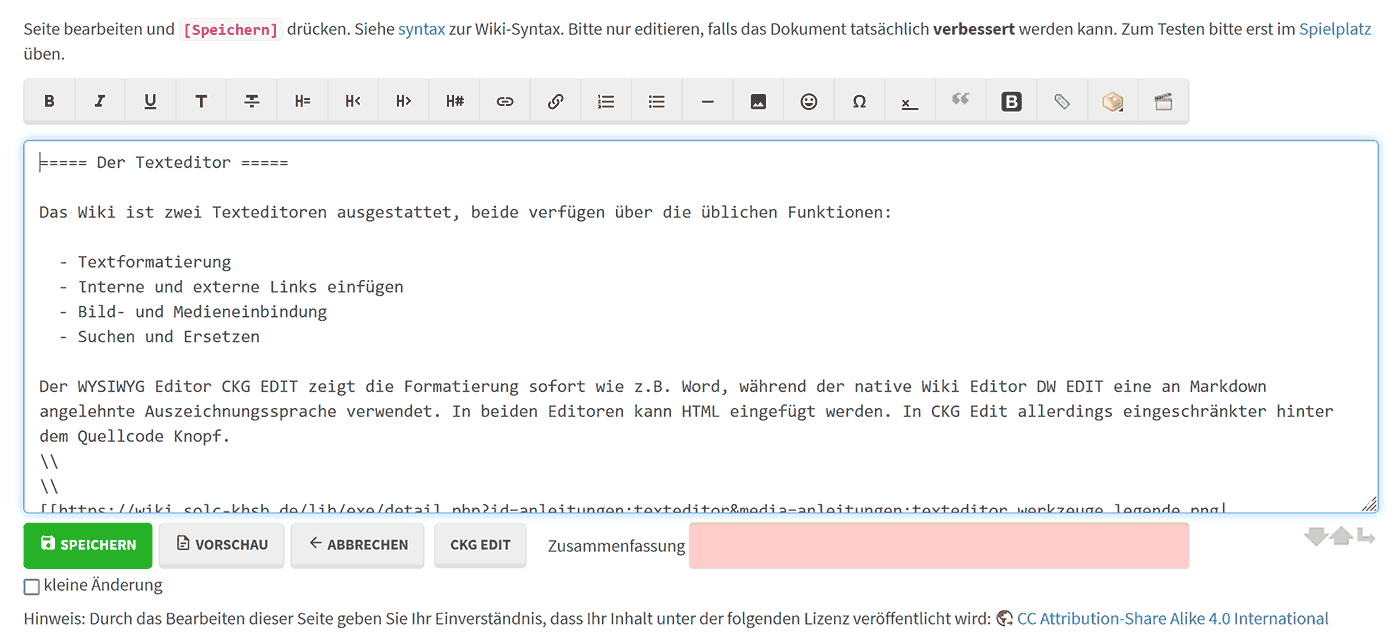Screen dimensions: 1400x643
Task: Click the Zusammenfassung summary input field
Action: tap(938, 546)
